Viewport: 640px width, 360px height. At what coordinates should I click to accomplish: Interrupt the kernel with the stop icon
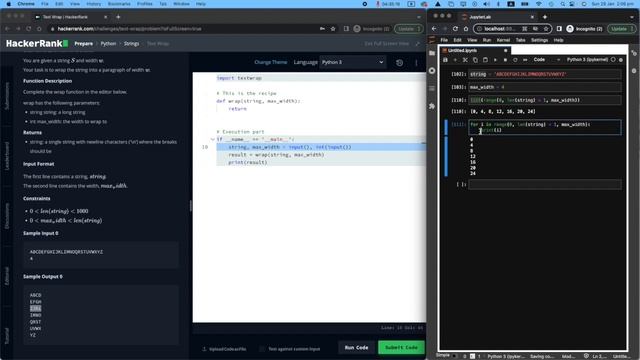(505, 60)
